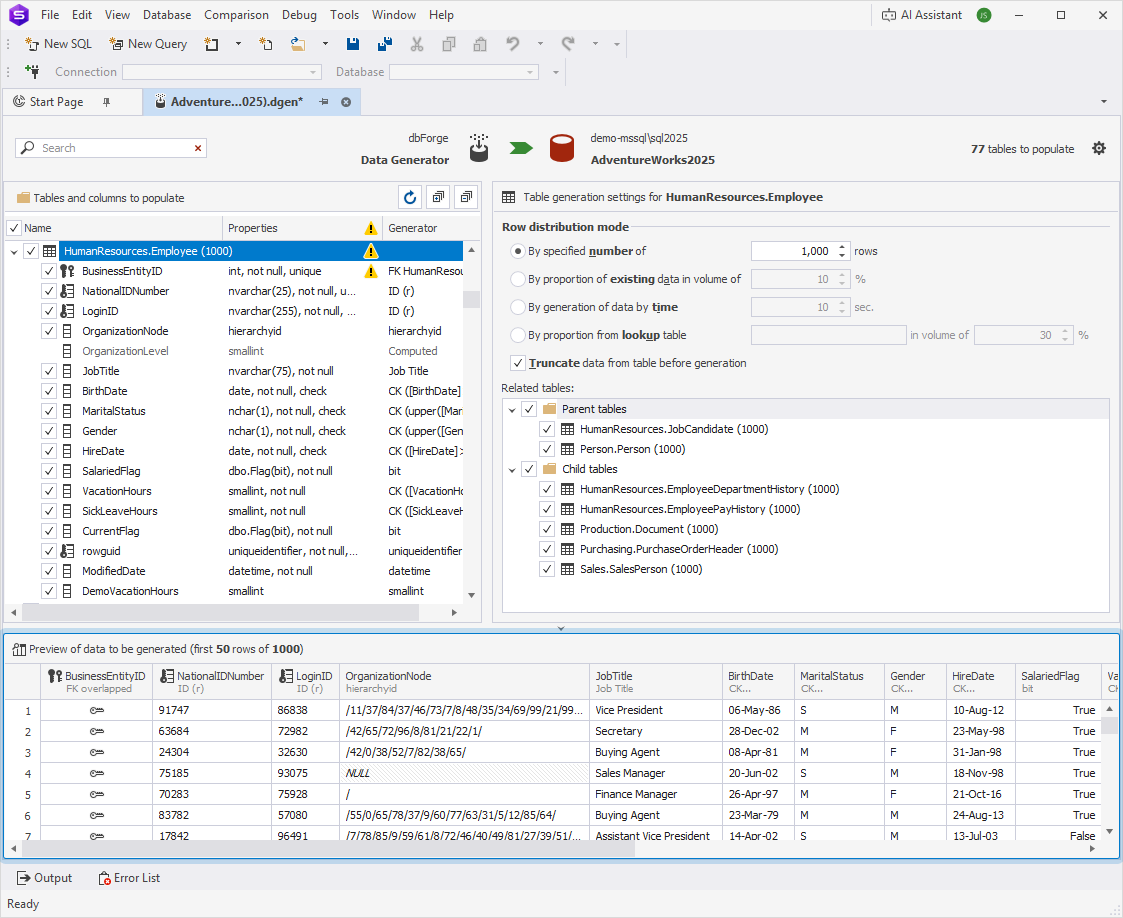Viewport: 1123px width, 918px height.
Task: Click the New SQL toolbar button
Action: tap(59, 44)
